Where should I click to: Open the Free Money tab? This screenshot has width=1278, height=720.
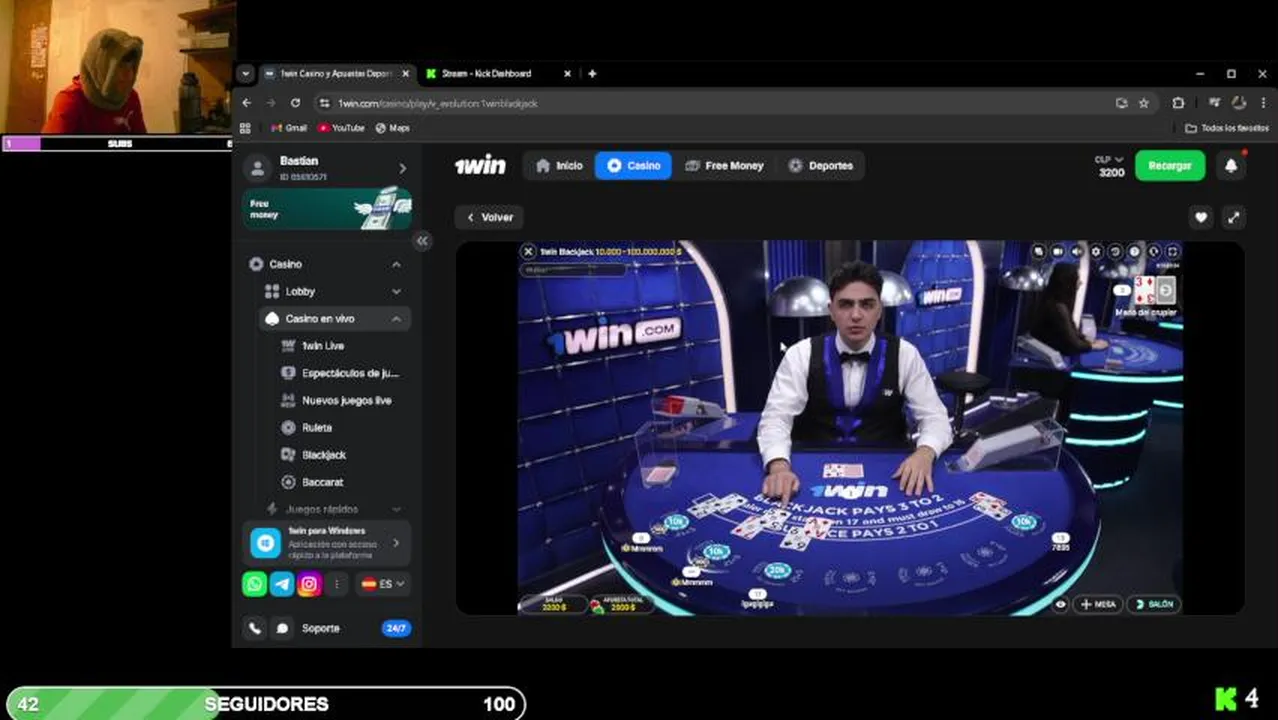point(724,166)
